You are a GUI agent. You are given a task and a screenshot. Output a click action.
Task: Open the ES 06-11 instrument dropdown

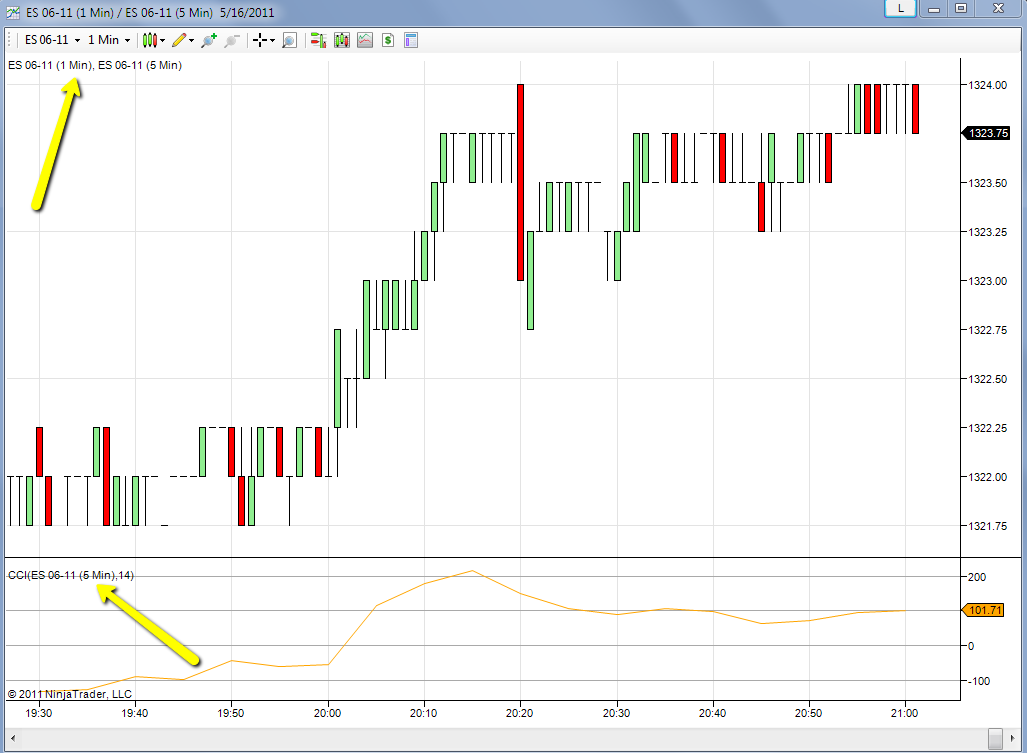click(52, 40)
